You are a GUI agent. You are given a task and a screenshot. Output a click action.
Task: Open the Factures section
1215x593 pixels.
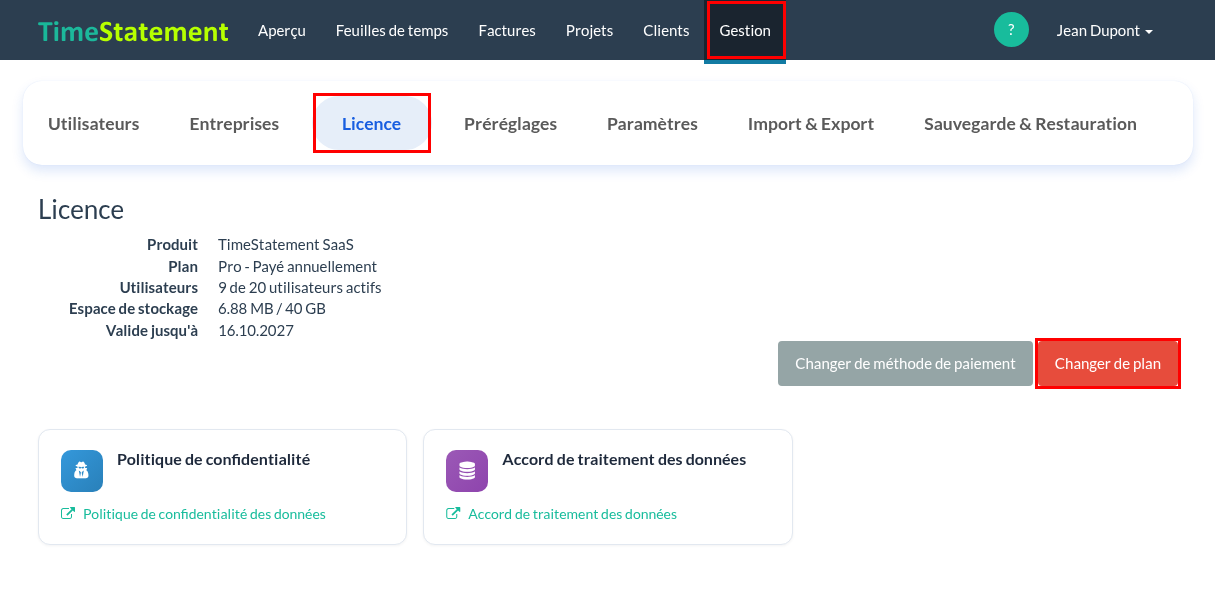tap(507, 30)
